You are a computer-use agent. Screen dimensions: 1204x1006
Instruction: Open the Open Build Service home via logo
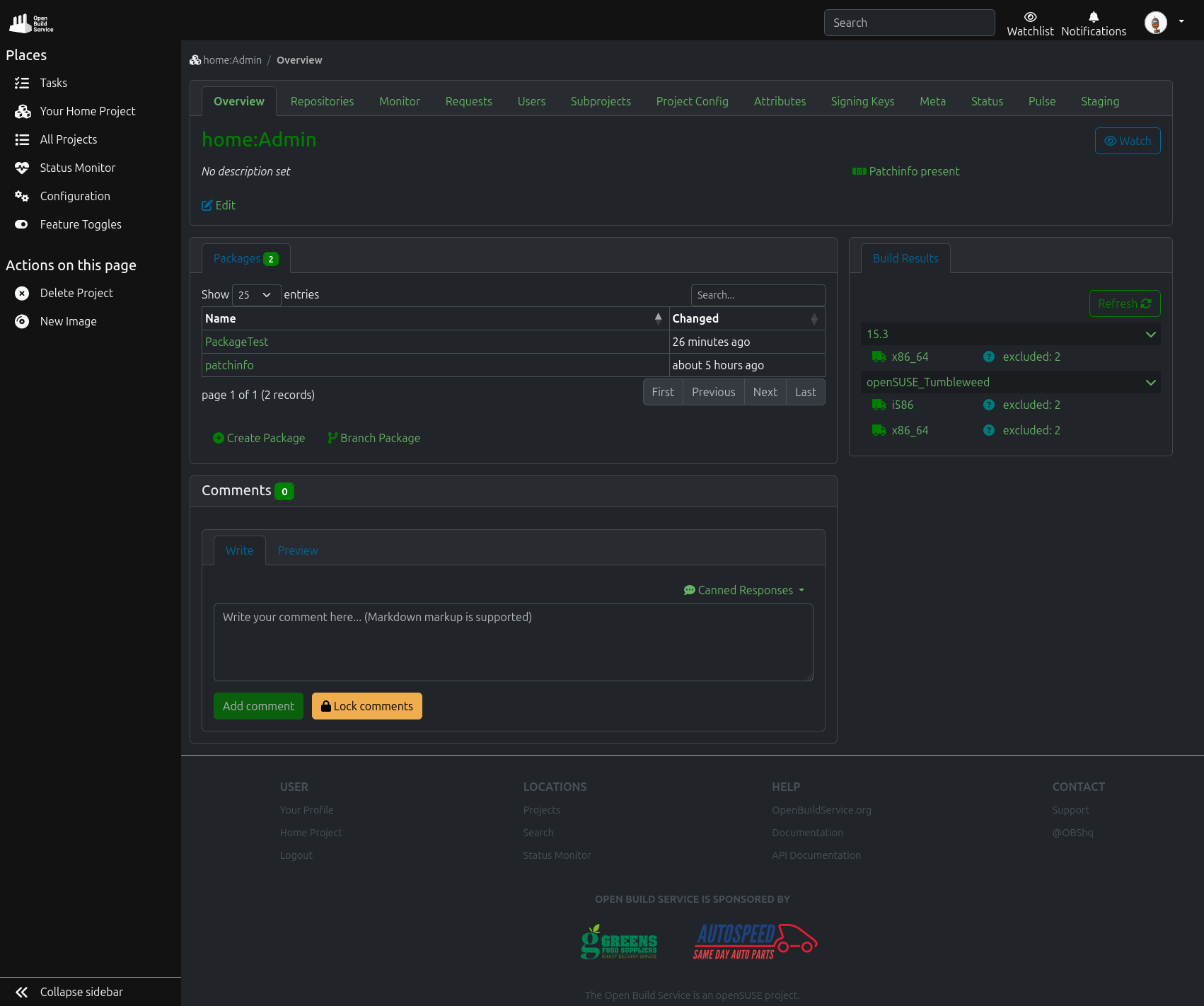[30, 22]
